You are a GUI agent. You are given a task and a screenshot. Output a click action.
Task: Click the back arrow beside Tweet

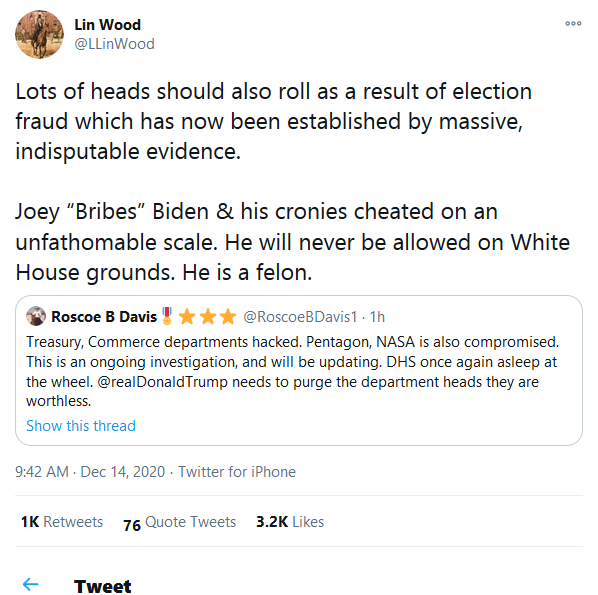pos(31,584)
